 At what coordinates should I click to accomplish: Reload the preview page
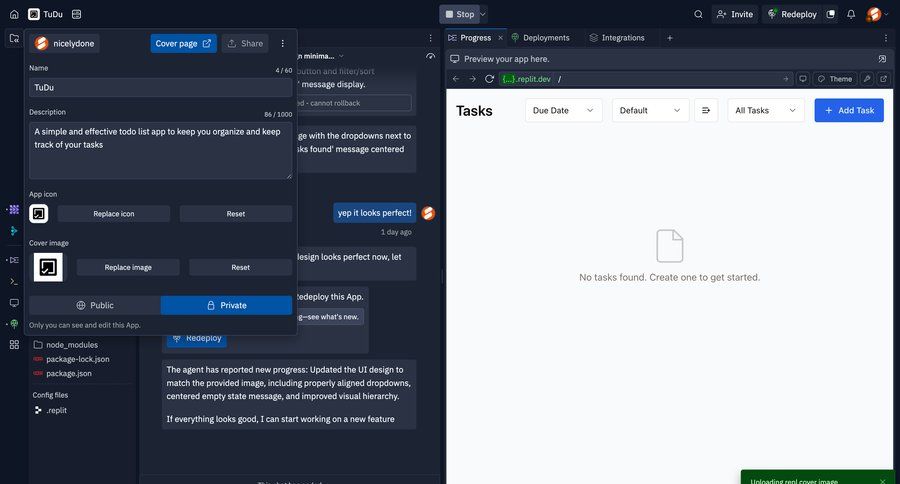pyautogui.click(x=489, y=79)
